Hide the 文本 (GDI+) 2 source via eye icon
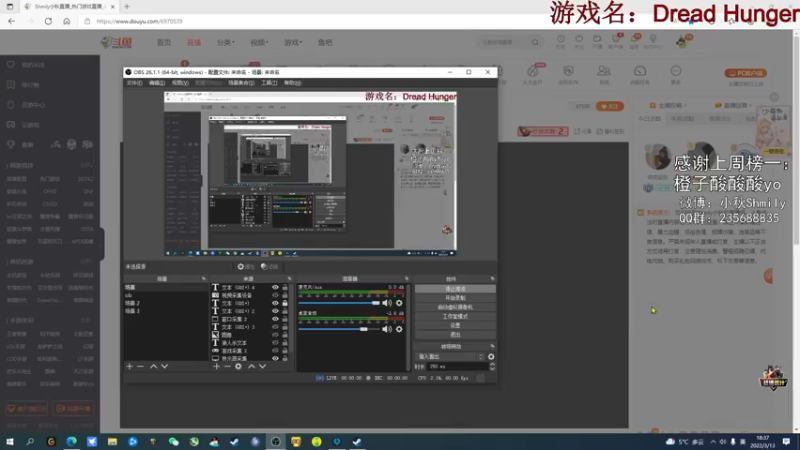The width and height of the screenshot is (800, 450). click(275, 311)
